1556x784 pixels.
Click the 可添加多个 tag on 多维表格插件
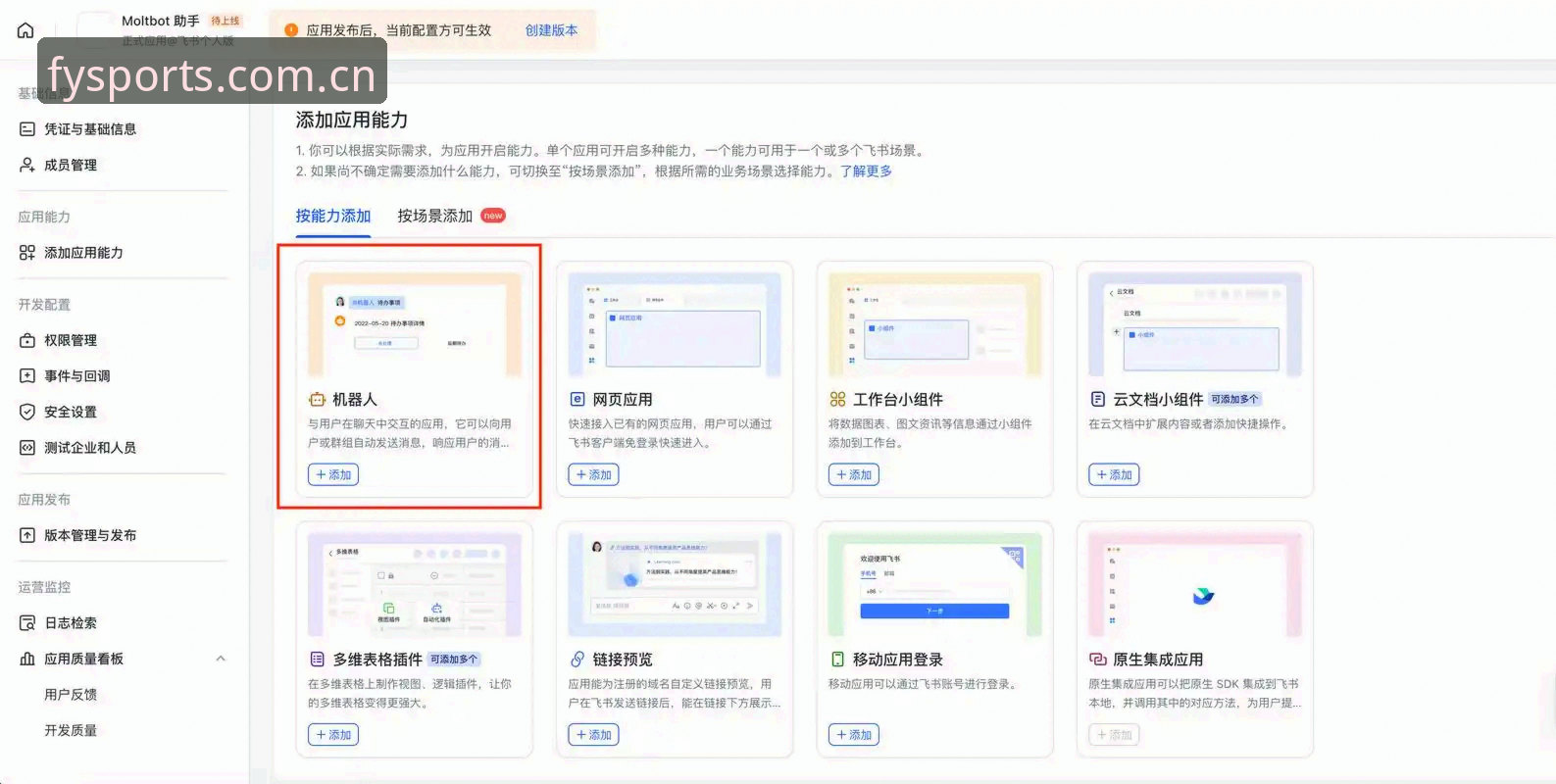[454, 660]
